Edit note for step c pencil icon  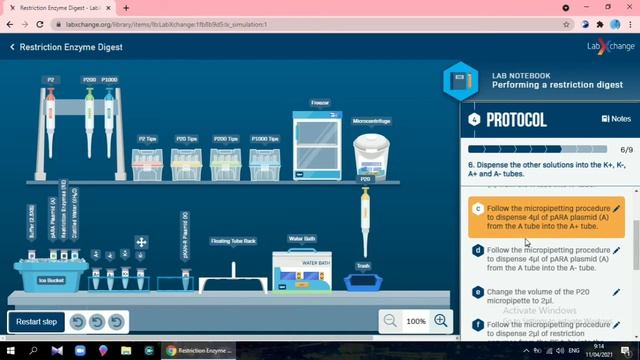[616, 209]
